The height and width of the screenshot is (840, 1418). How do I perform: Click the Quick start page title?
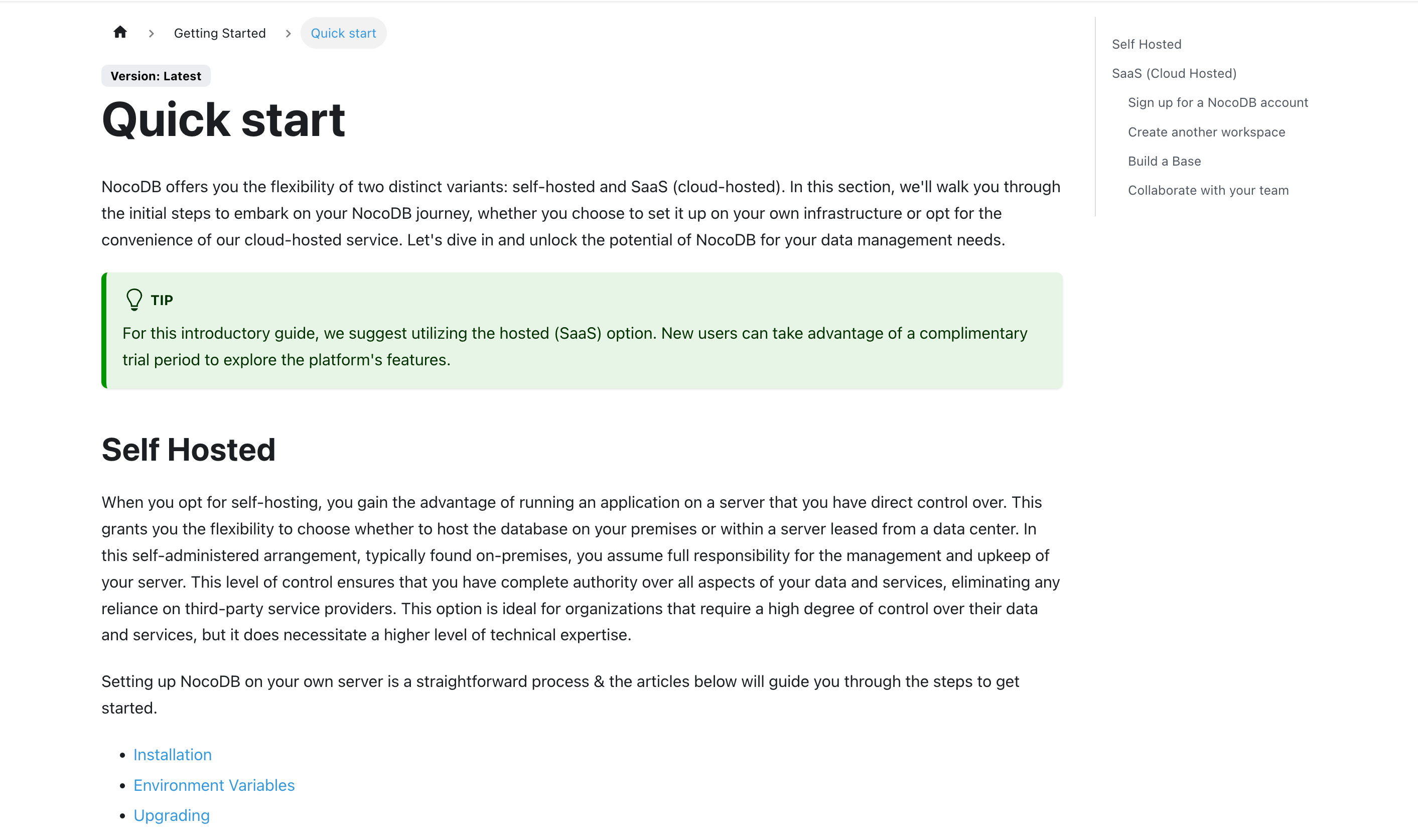click(x=223, y=119)
